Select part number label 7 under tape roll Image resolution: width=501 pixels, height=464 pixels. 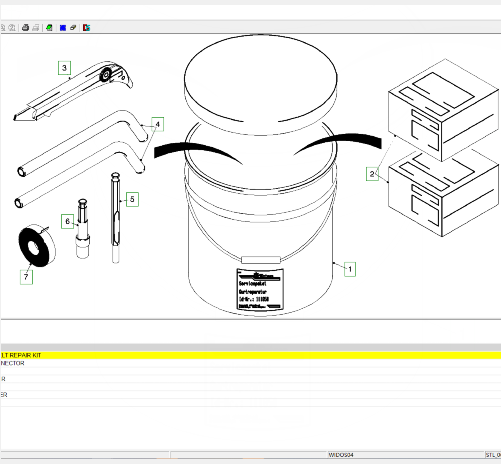(26, 277)
